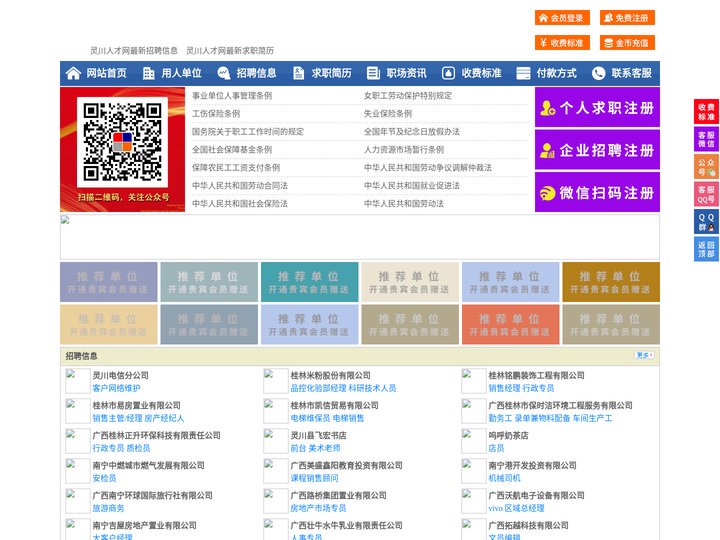The width and height of the screenshot is (720, 540).
Task: Click the 免费注册 button
Action: [x=627, y=18]
